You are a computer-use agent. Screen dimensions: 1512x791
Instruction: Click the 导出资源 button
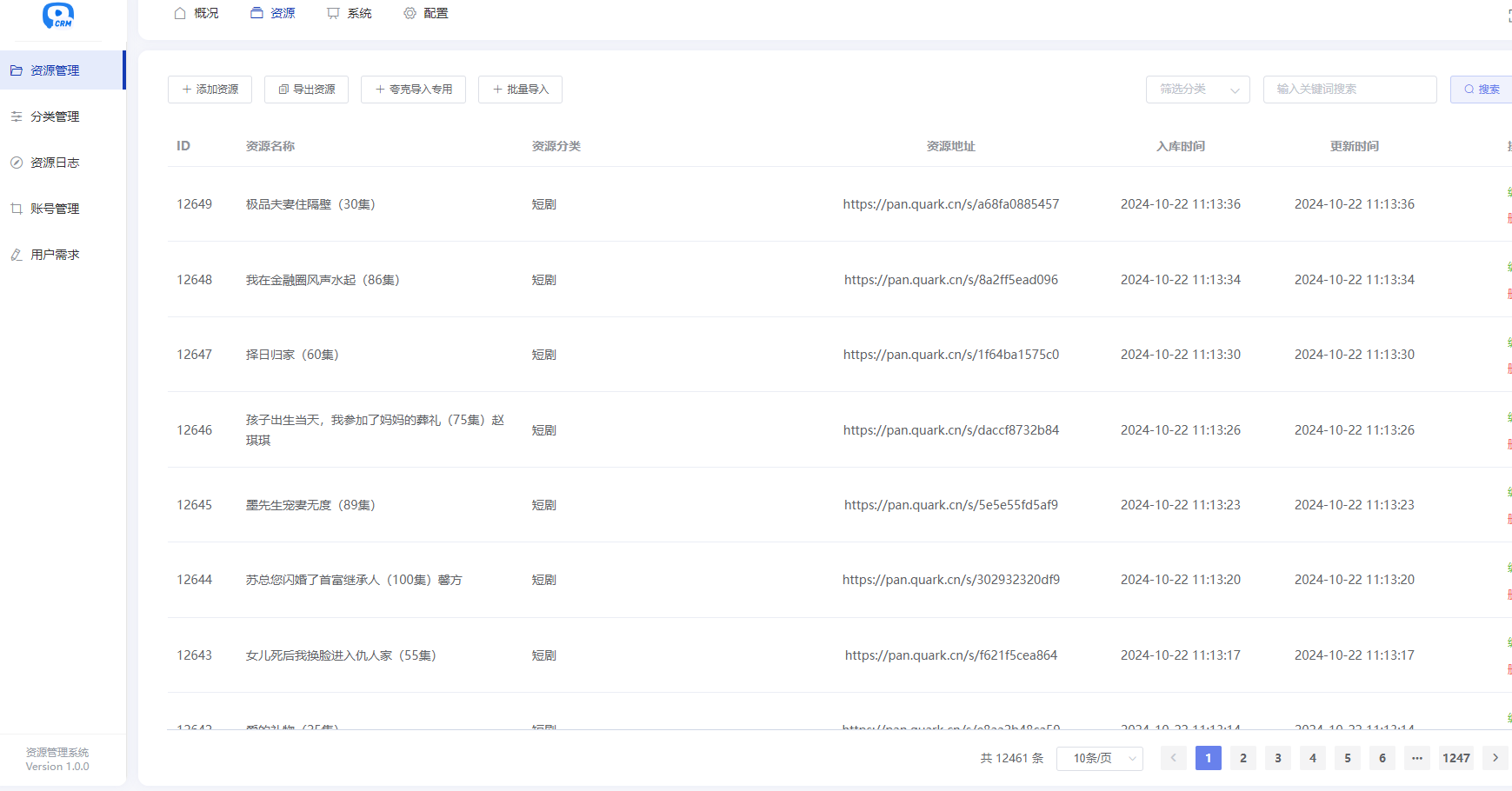(306, 90)
